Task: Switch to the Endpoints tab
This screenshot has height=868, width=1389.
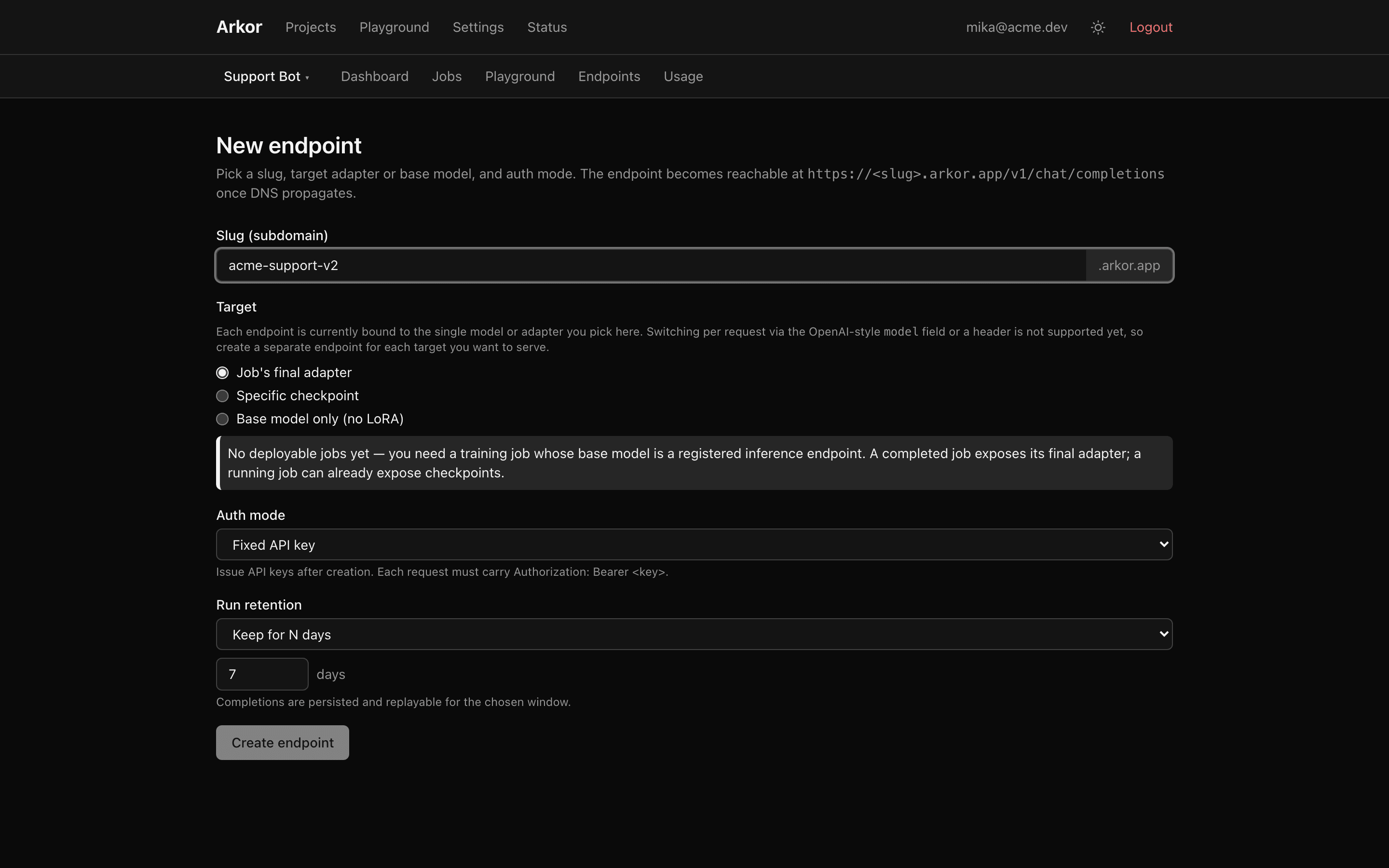Action: point(609,76)
